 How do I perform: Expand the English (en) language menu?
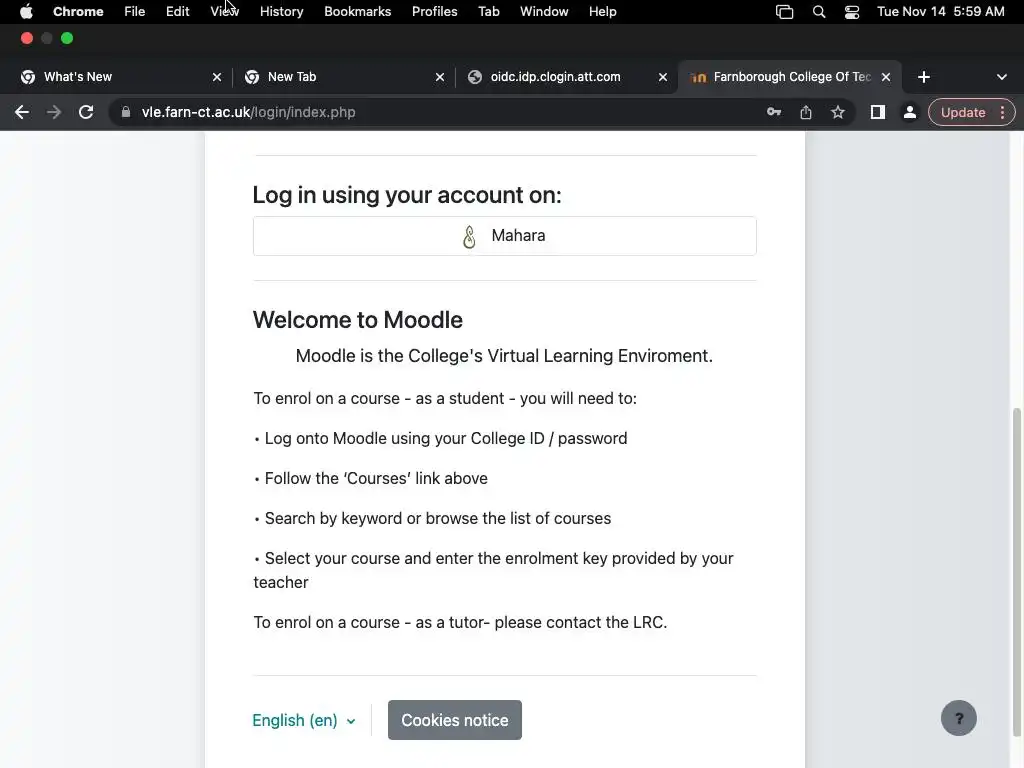(304, 720)
